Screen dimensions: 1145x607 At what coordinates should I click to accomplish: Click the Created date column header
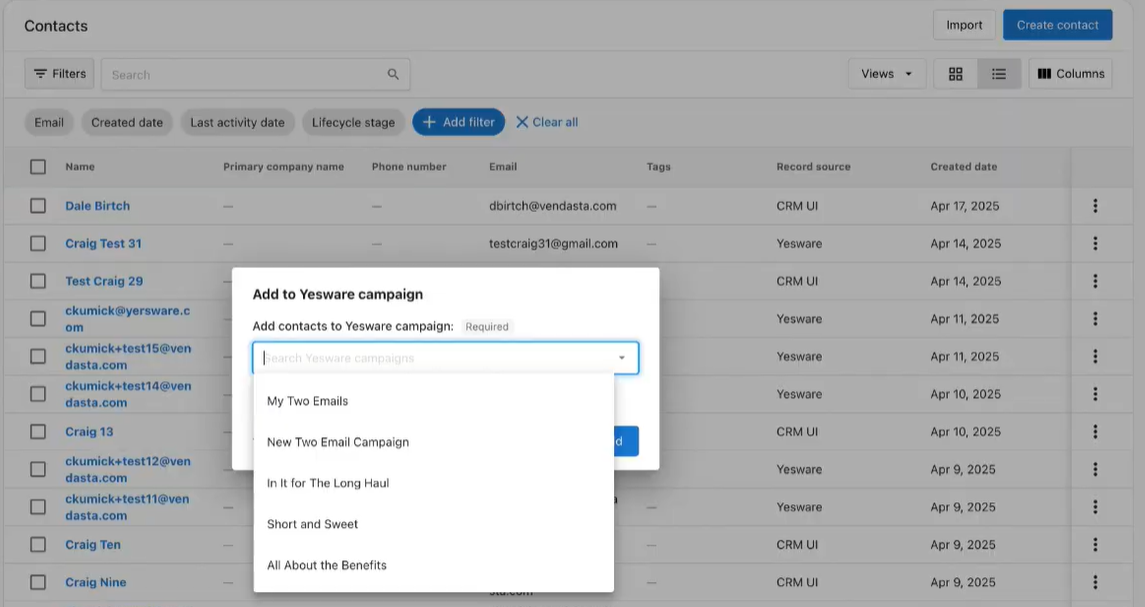(963, 167)
